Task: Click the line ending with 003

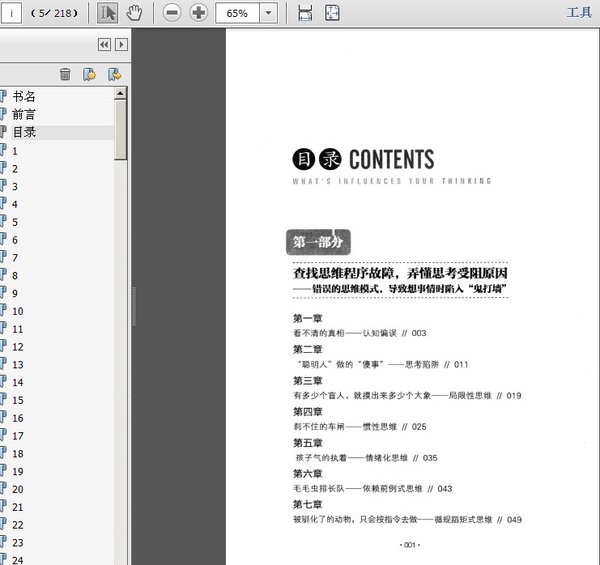Action: point(360,333)
